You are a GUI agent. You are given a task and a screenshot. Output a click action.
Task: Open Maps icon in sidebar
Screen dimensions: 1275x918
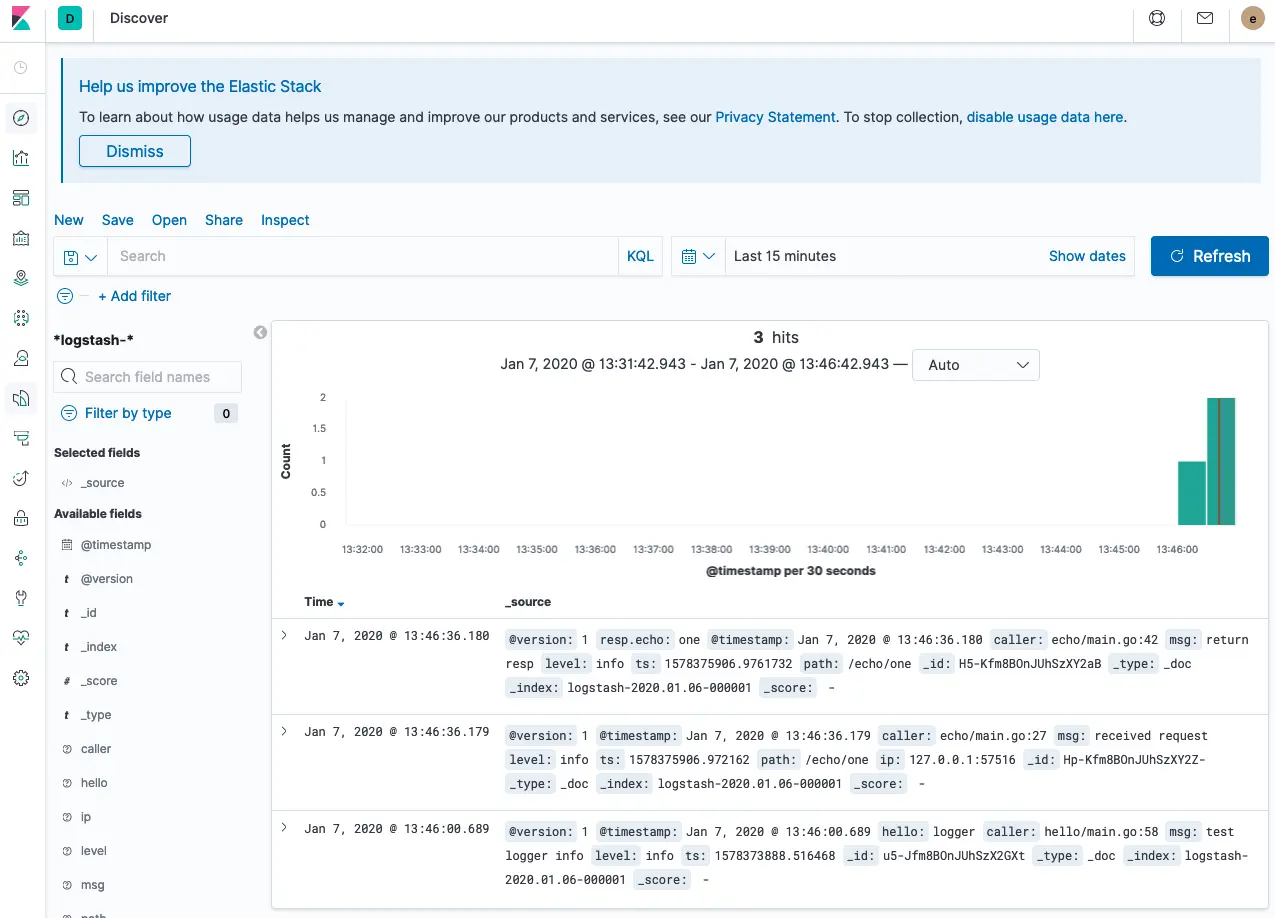click(21, 278)
